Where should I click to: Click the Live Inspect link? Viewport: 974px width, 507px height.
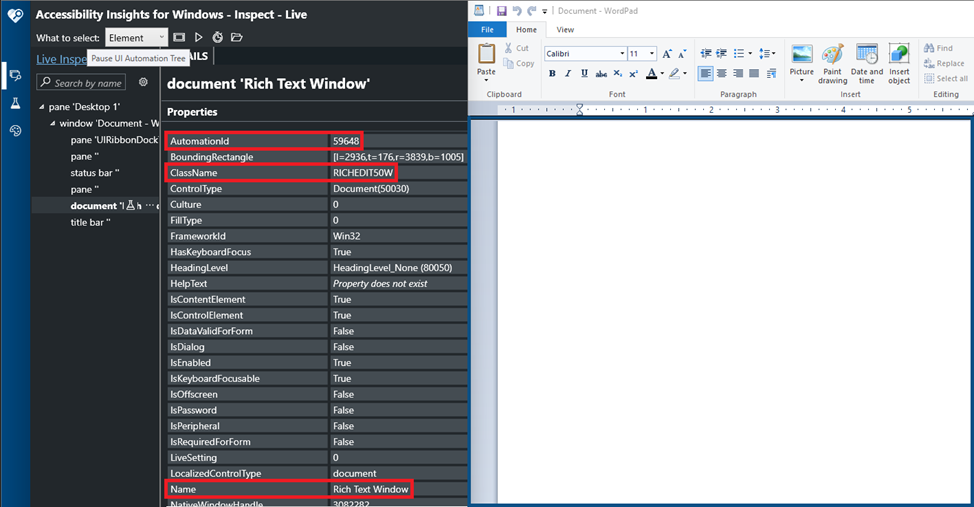coord(60,59)
